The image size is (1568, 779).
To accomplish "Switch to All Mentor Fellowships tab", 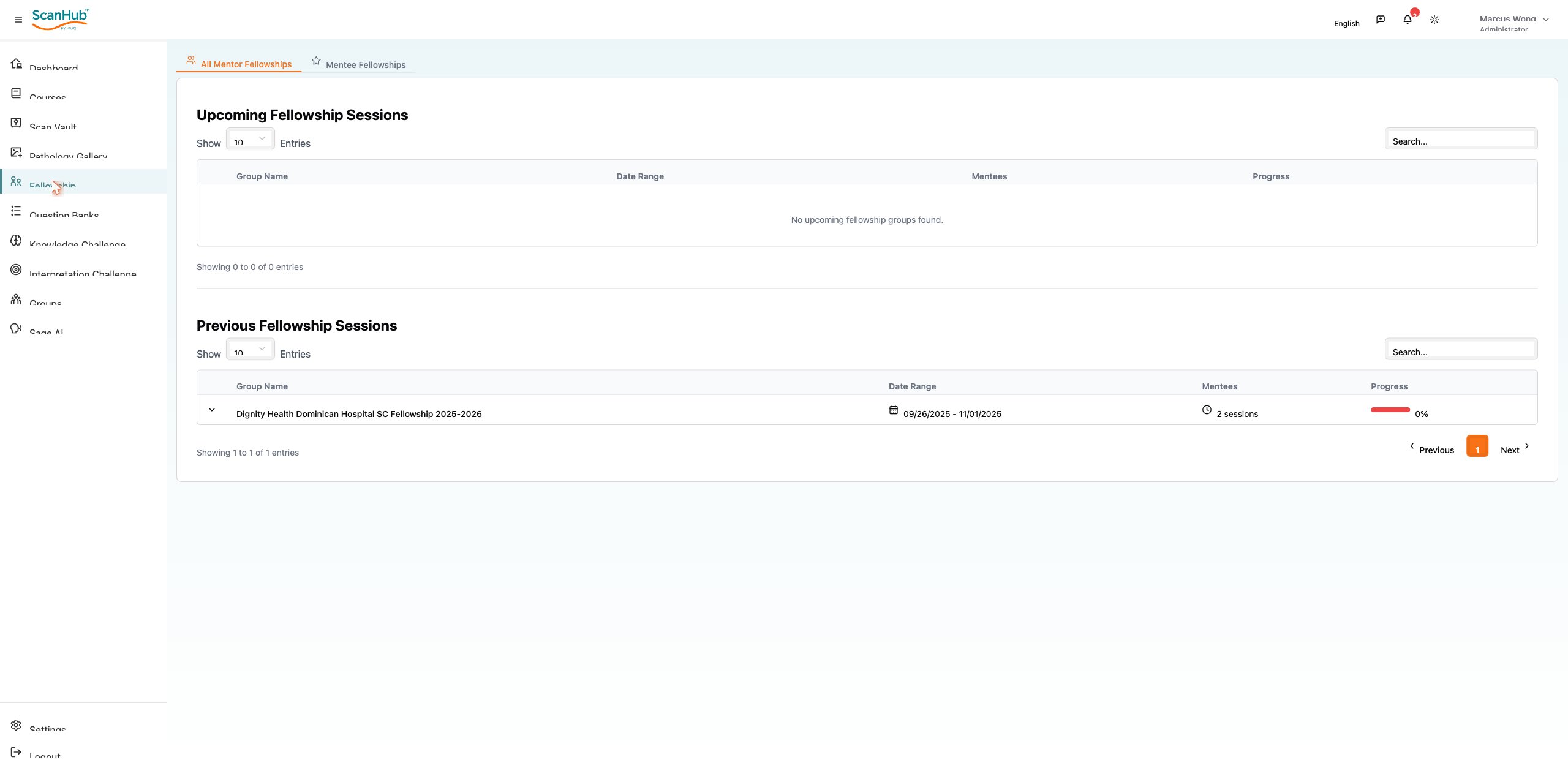I will [x=239, y=63].
